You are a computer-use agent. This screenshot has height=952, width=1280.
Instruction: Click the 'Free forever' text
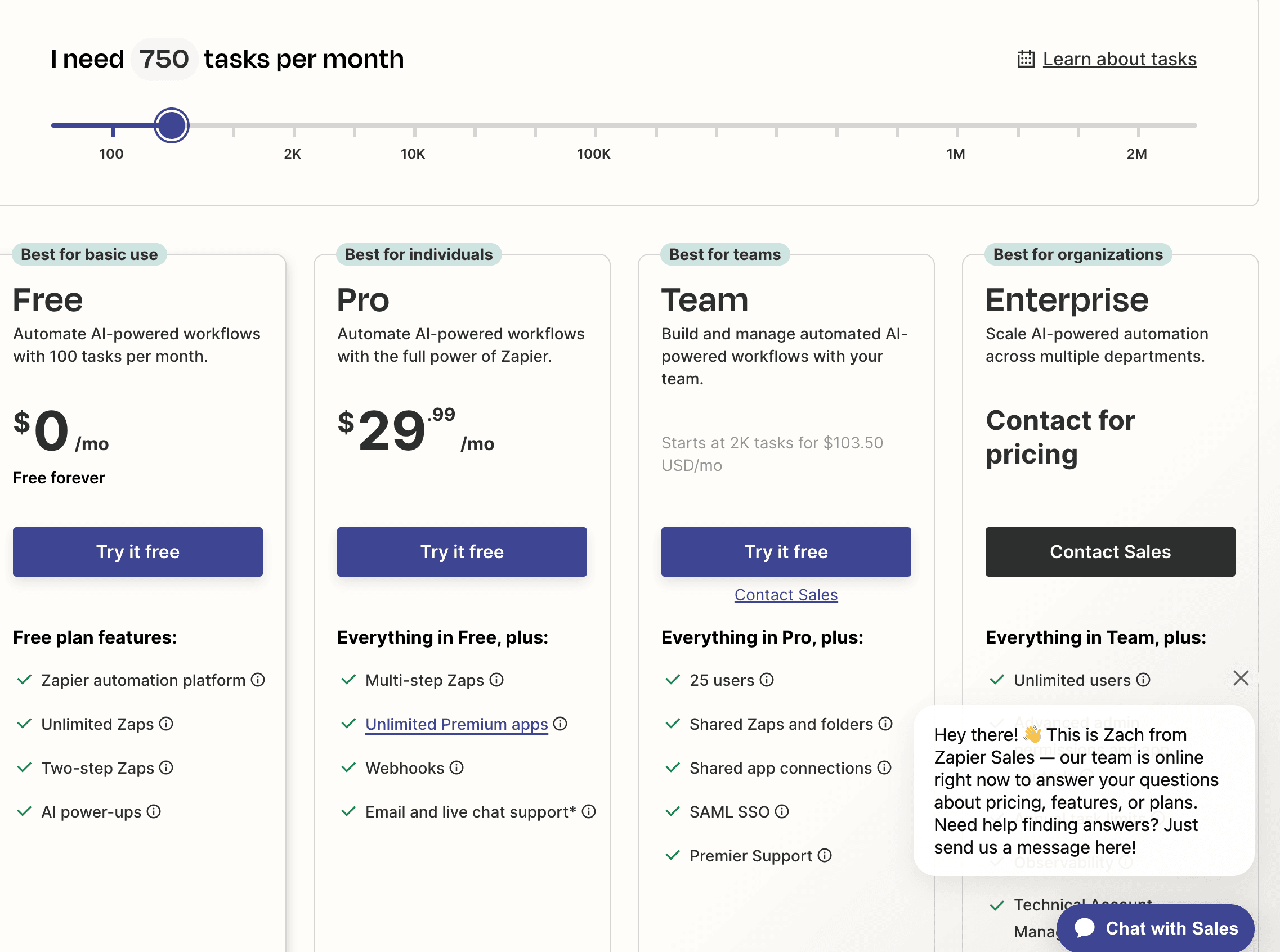[x=59, y=478]
